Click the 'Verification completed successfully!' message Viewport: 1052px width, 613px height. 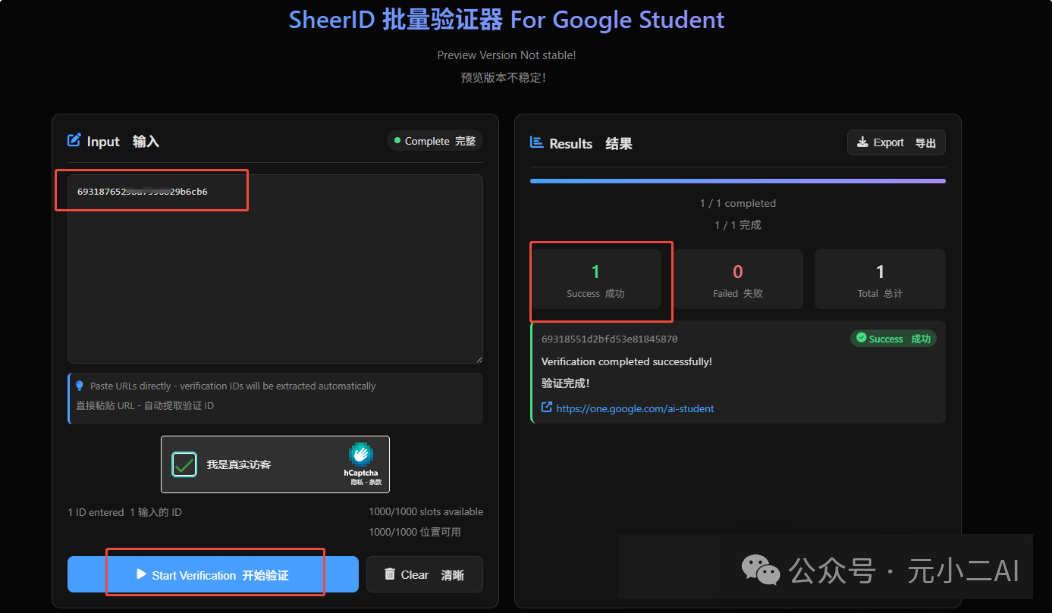click(x=627, y=361)
